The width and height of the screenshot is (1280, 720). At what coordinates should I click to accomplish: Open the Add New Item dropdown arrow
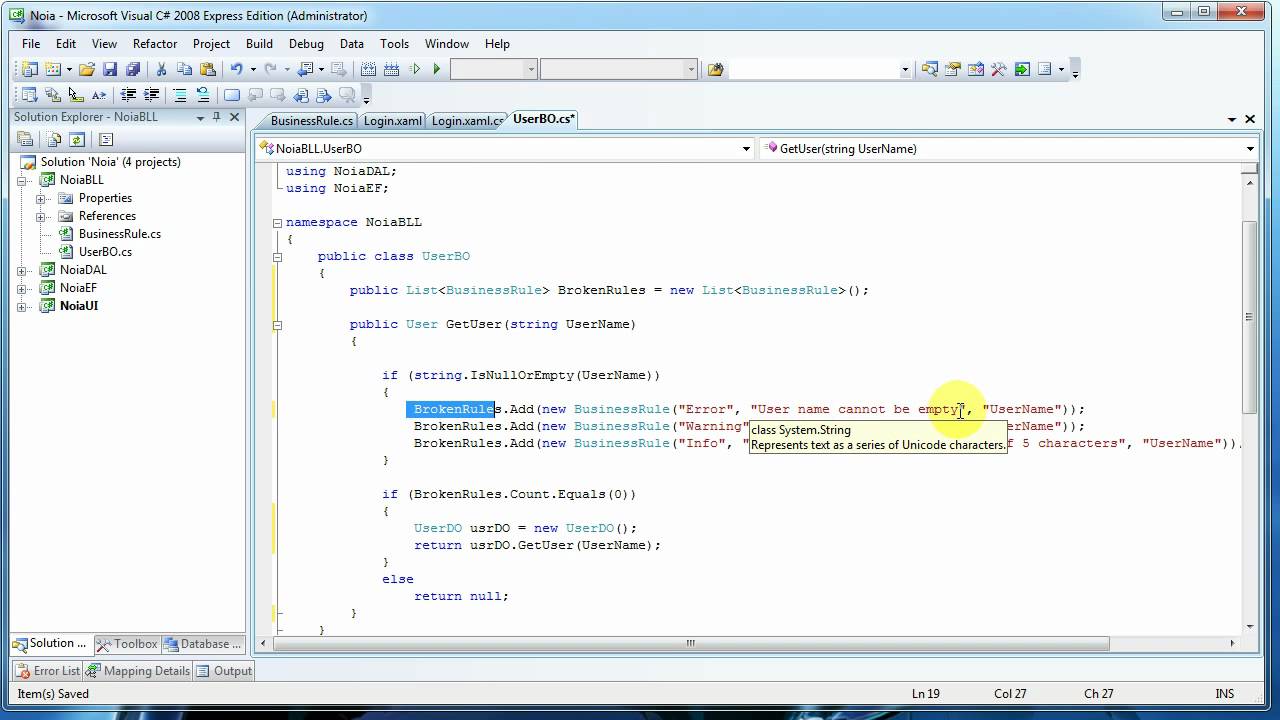click(69, 69)
